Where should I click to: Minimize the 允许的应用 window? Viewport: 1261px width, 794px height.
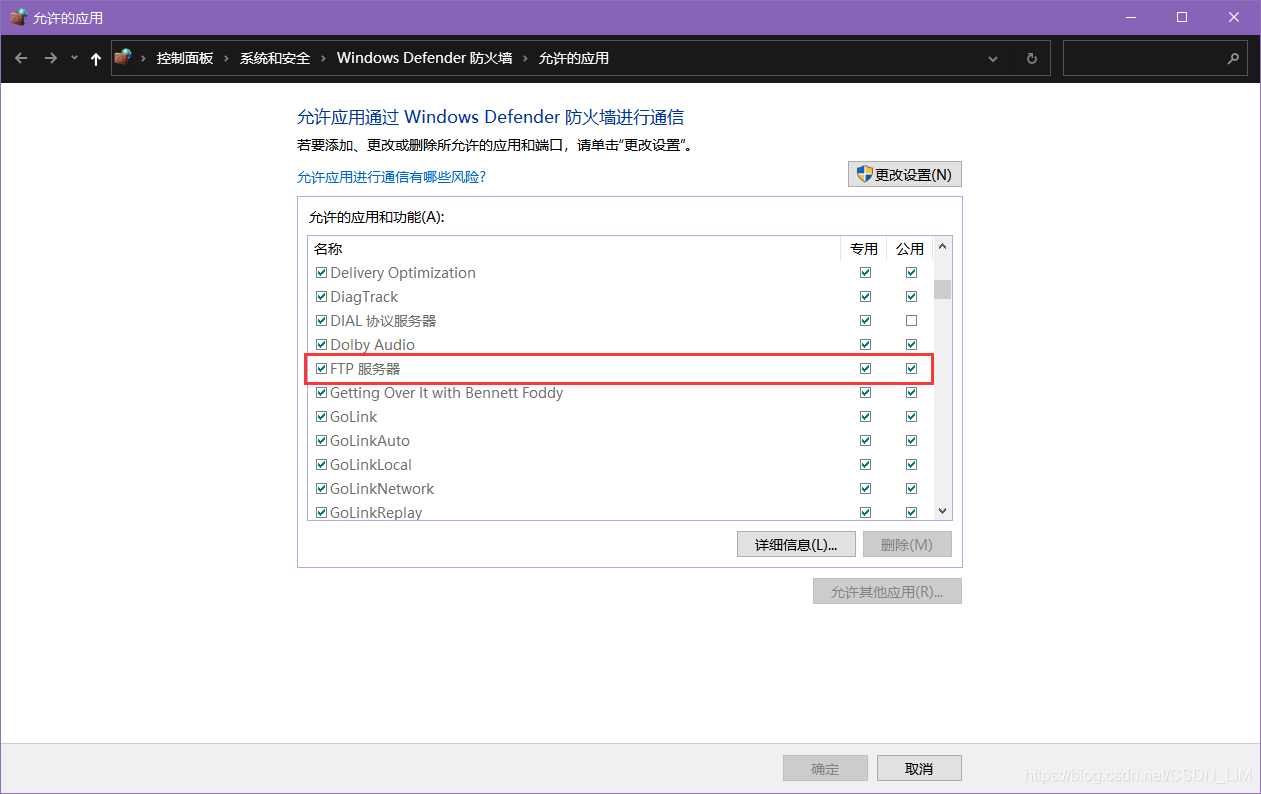1130,17
